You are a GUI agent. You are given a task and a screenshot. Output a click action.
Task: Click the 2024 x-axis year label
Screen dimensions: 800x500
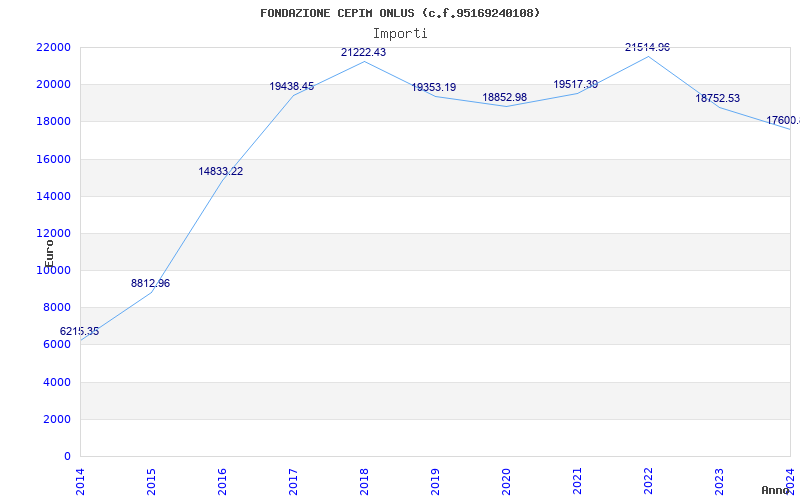point(790,481)
